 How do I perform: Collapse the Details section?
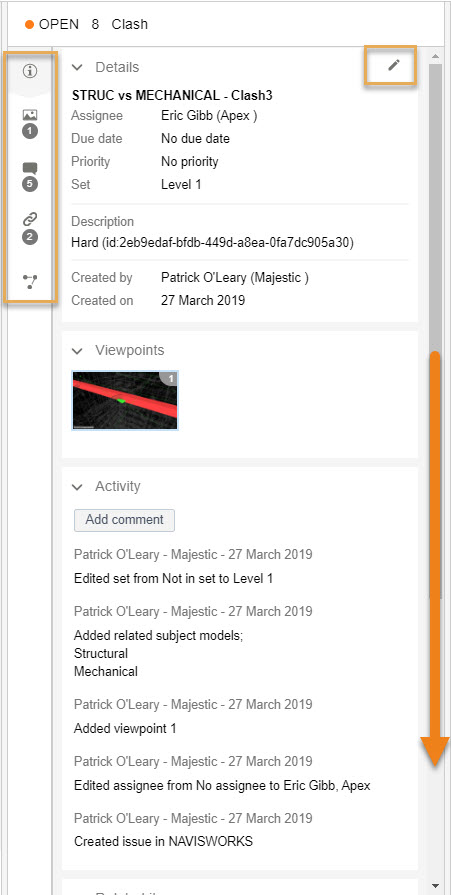[77, 67]
